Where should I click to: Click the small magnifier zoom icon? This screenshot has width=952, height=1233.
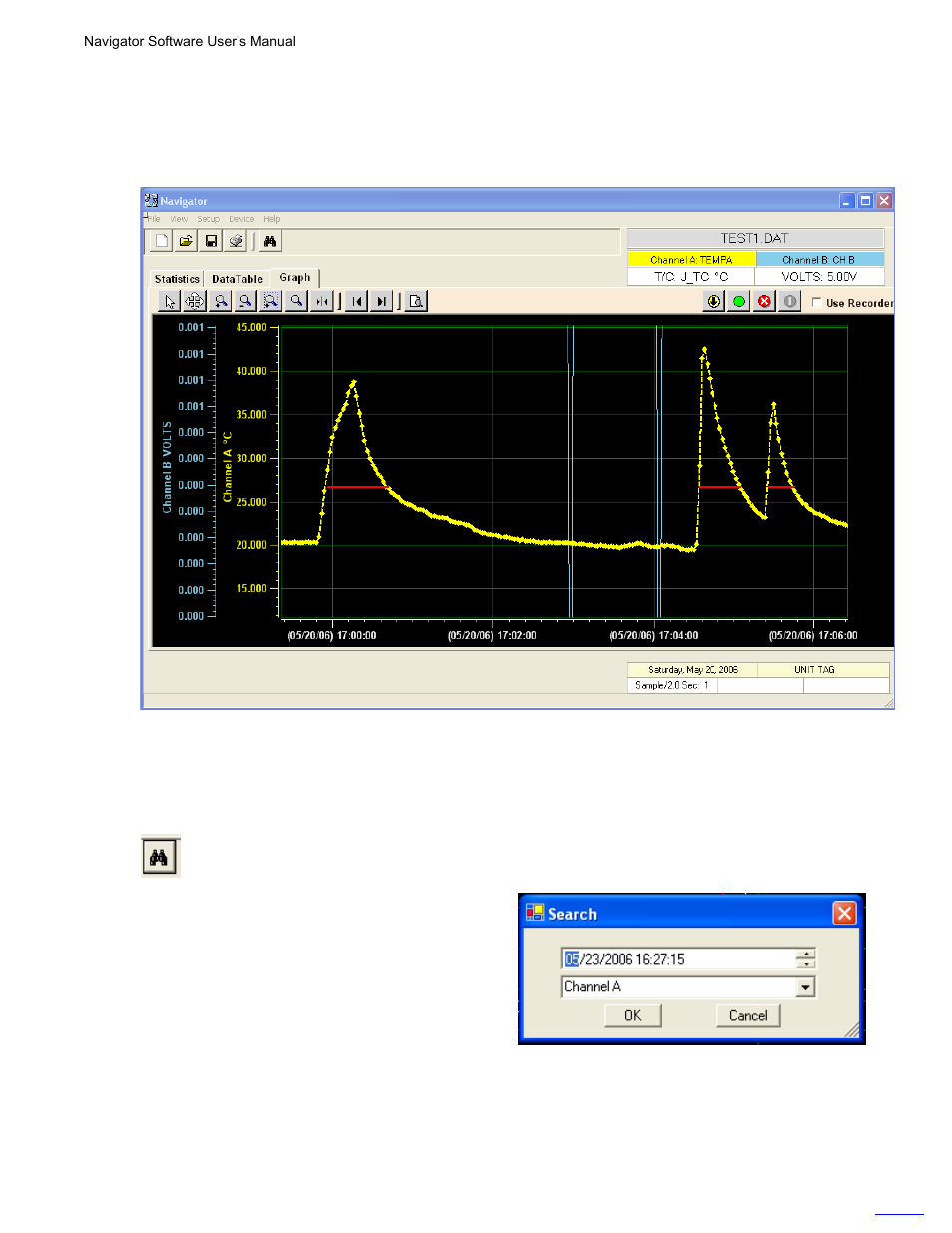click(296, 301)
